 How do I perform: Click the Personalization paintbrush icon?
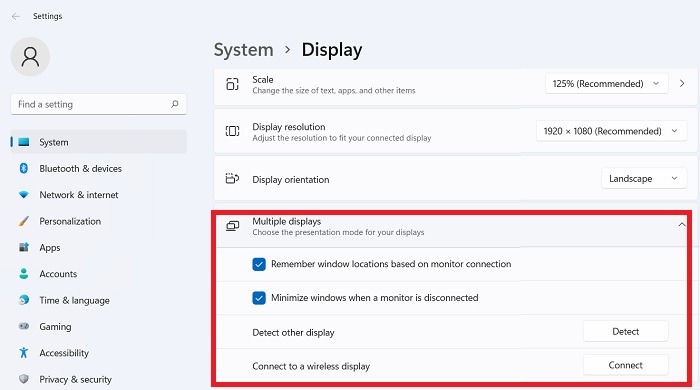24,221
